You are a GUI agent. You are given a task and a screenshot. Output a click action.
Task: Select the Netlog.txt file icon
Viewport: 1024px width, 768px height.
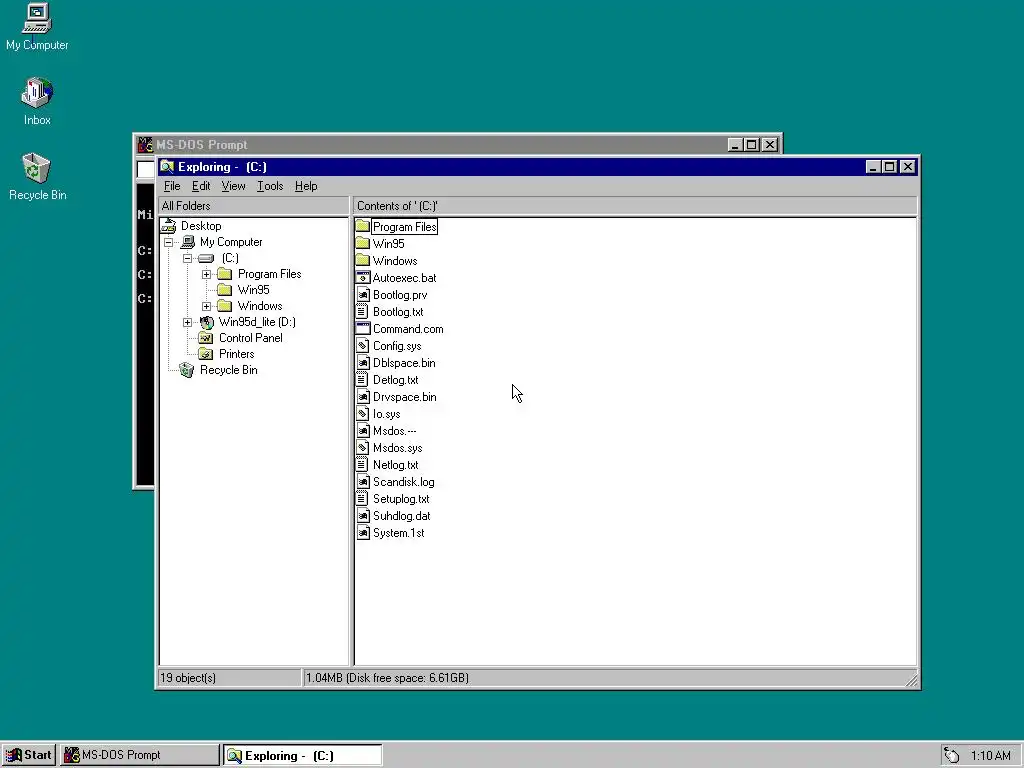click(362, 464)
